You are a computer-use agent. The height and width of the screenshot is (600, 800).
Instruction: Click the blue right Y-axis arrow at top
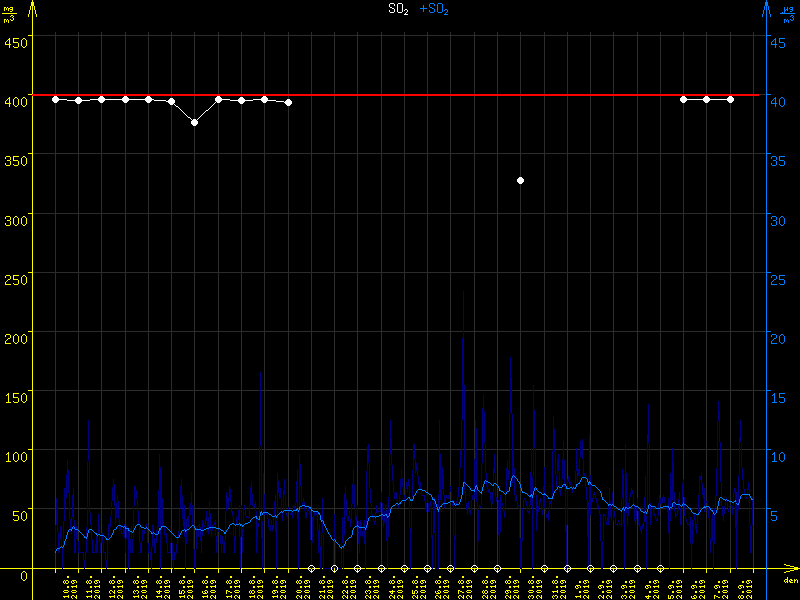coord(766,8)
